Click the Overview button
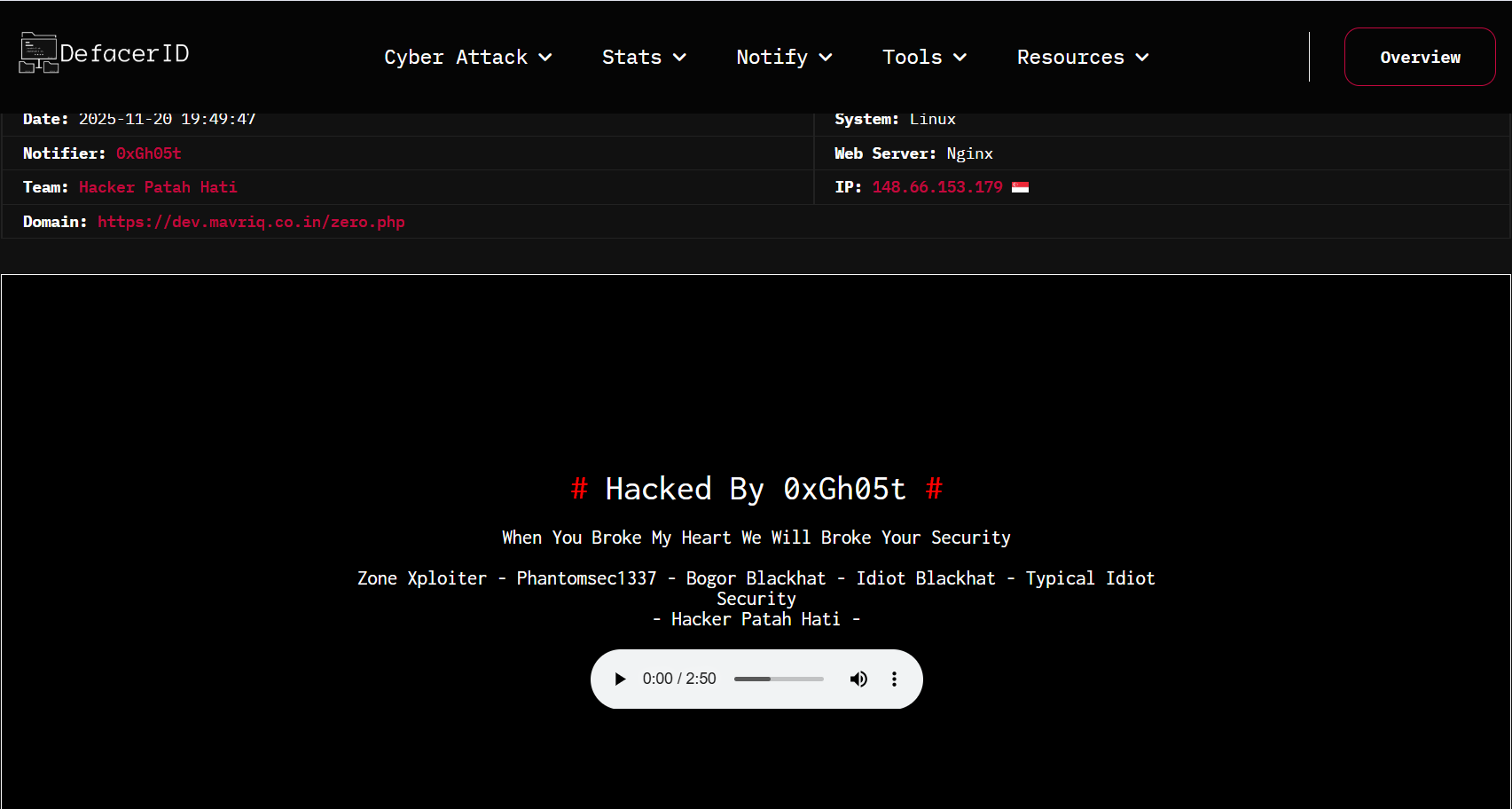The image size is (1512, 809). [x=1420, y=57]
